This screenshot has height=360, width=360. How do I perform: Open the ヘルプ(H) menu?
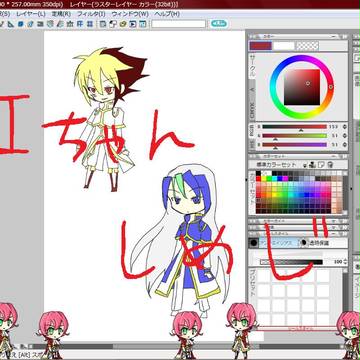point(167,14)
